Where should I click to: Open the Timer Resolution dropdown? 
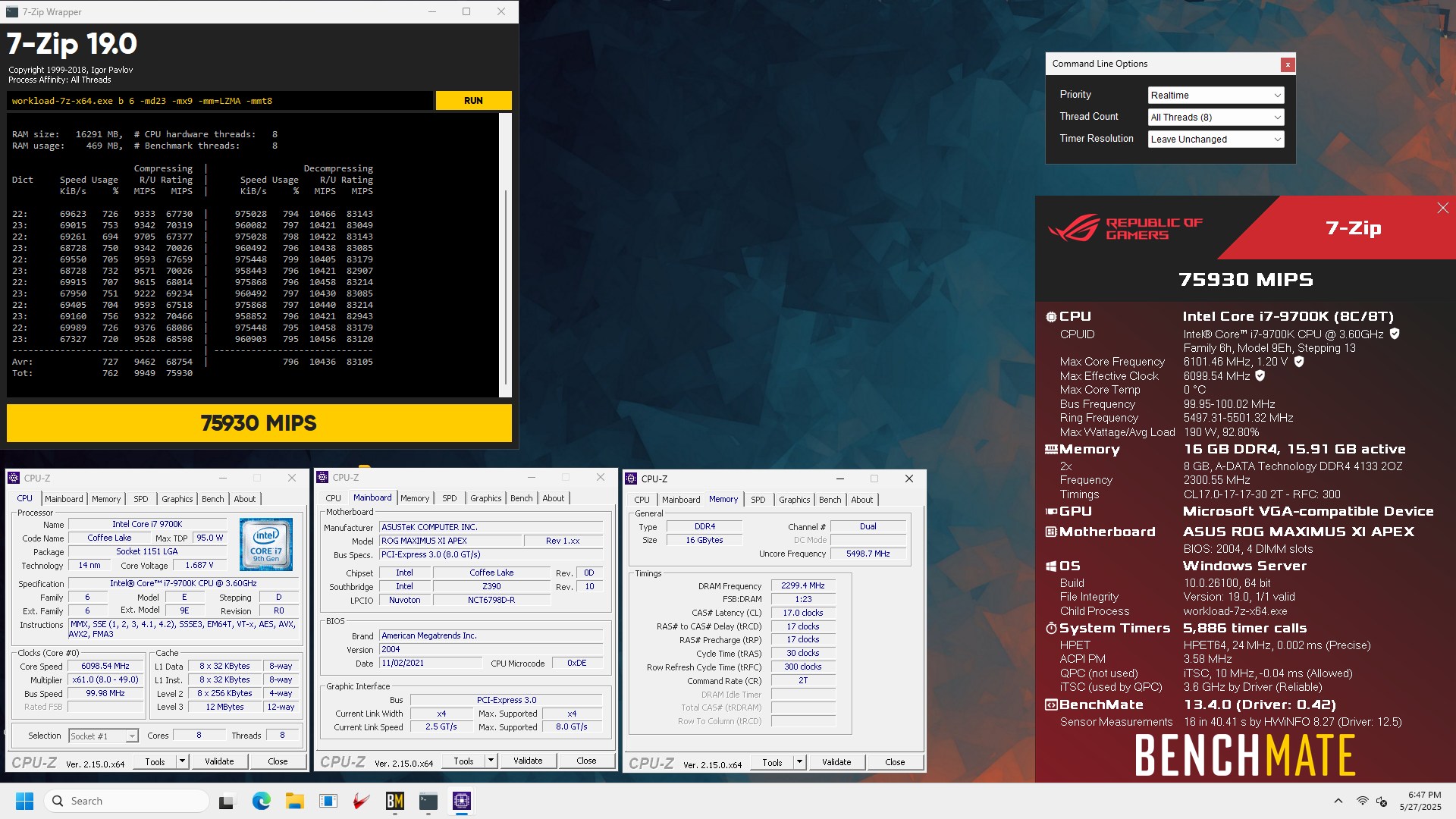[x=1216, y=139]
